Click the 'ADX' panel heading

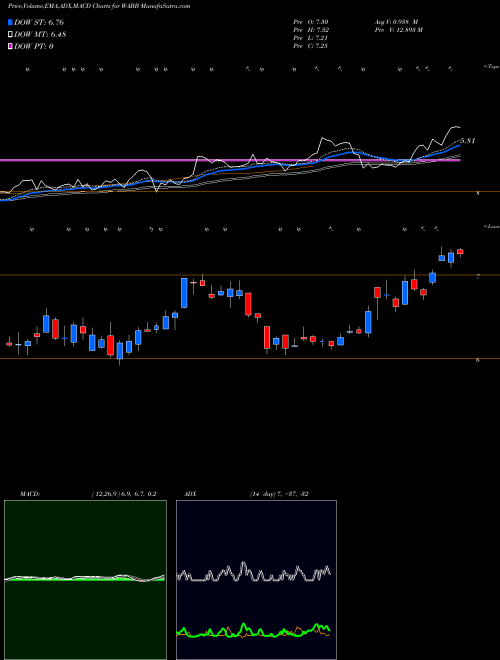190,494
